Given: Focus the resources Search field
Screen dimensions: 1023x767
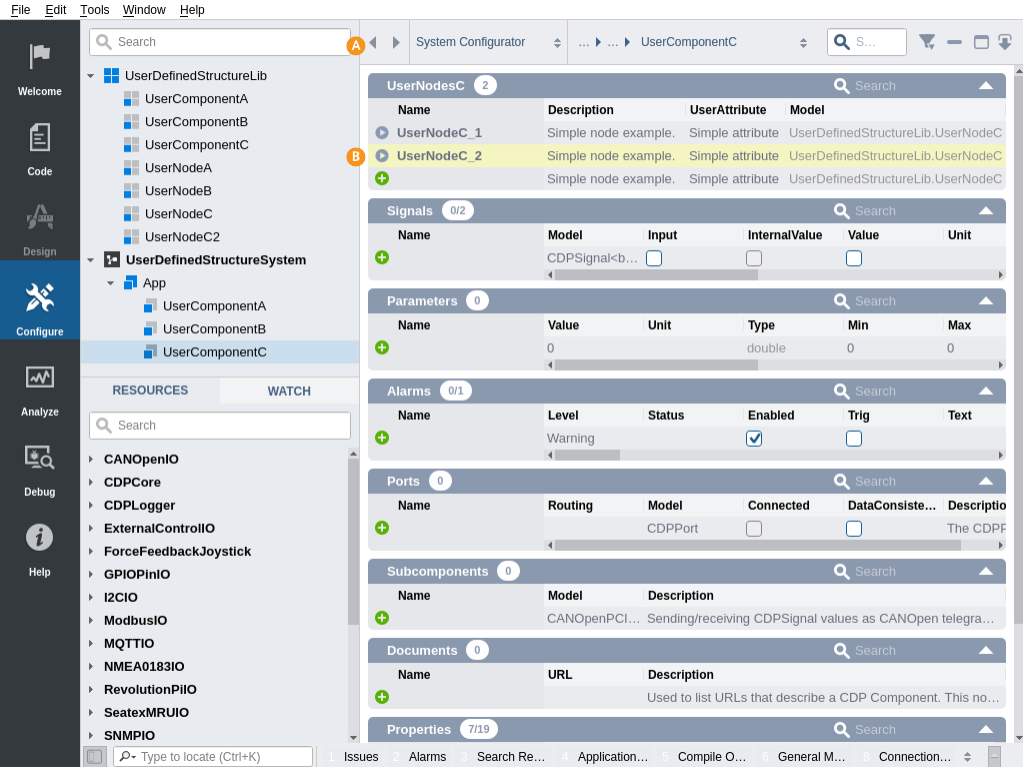Looking at the screenshot, I should tap(220, 426).
